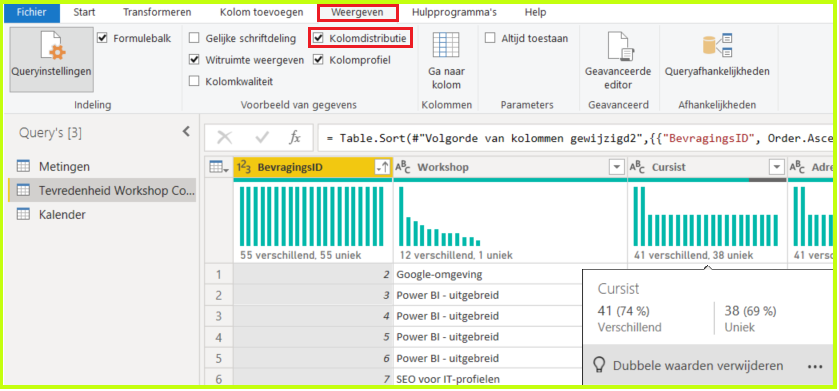Open the Geavanceerde editor
Screen dimensions: 839x391
tap(618, 45)
